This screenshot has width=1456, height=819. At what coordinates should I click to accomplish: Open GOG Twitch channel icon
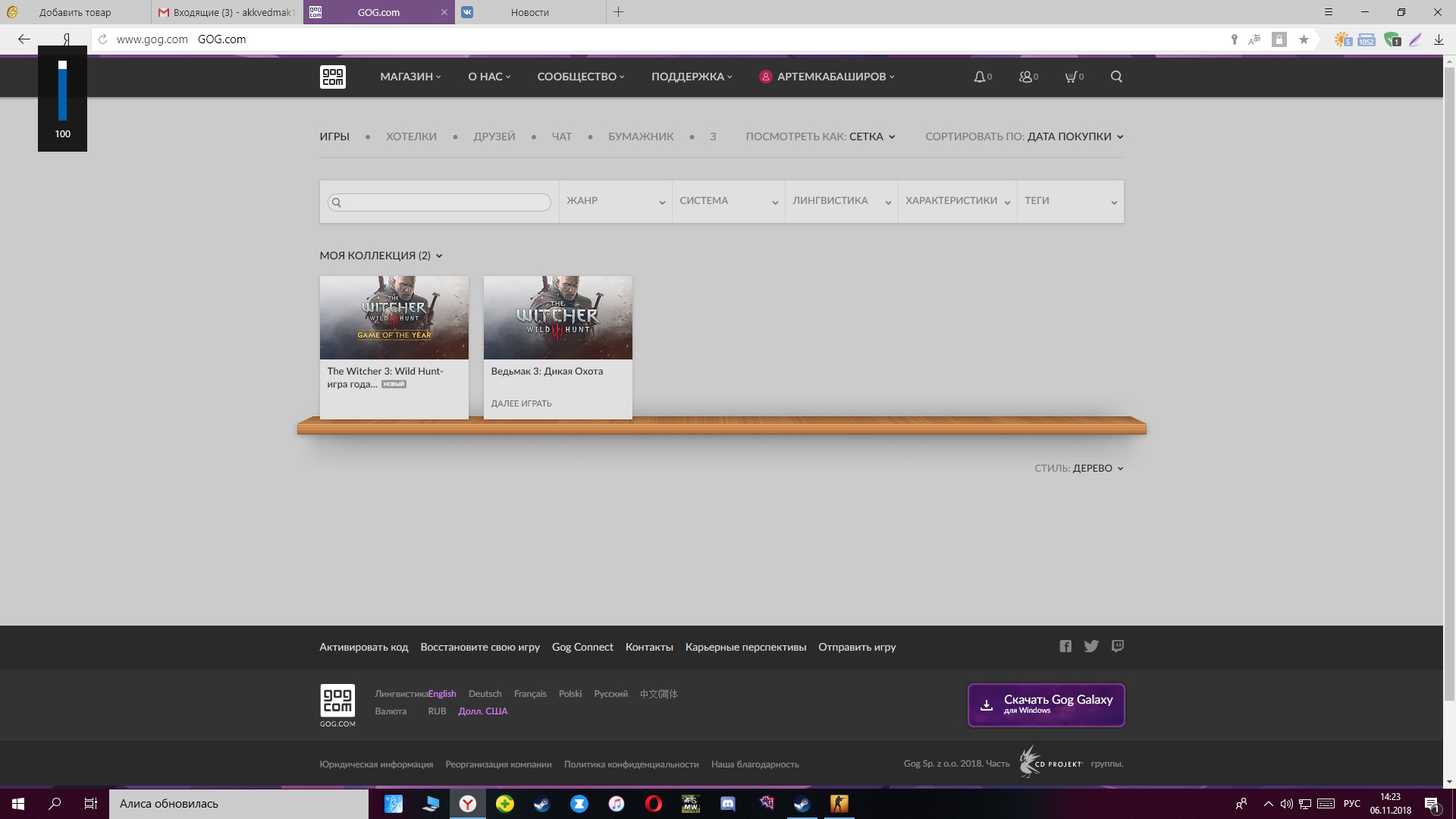pyautogui.click(x=1118, y=646)
